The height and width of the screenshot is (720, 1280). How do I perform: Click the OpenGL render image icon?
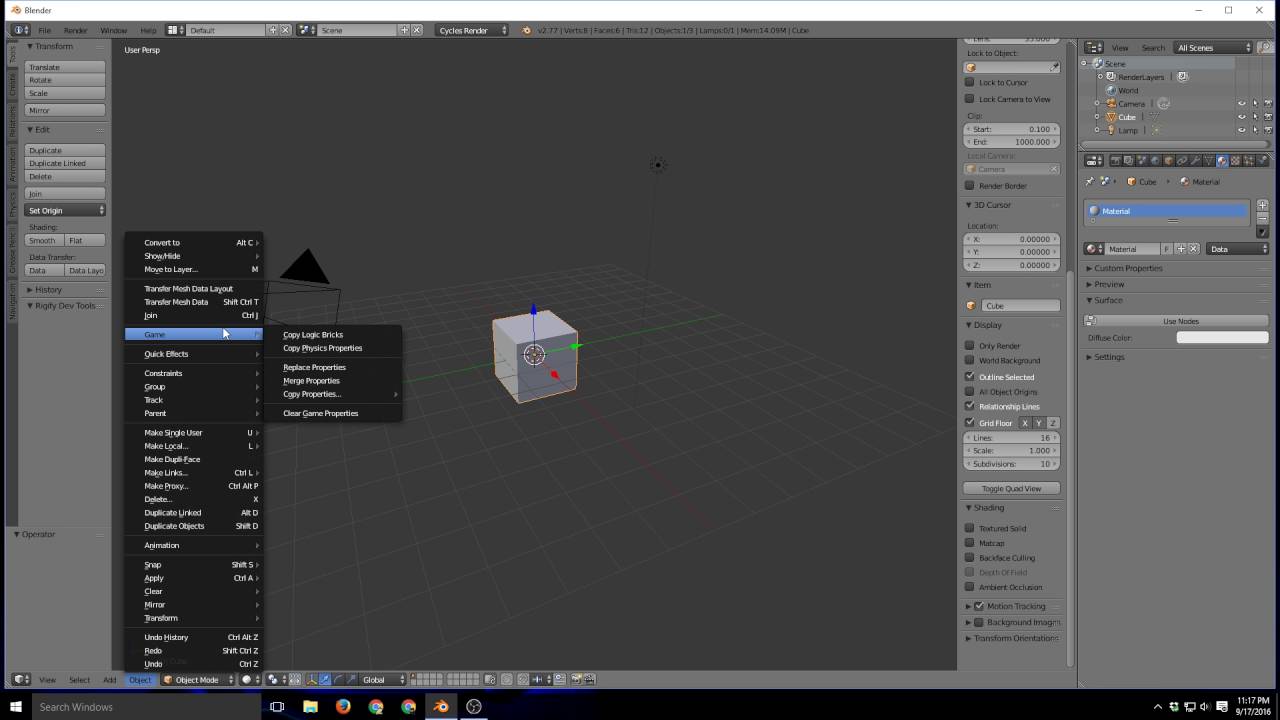click(x=576, y=679)
